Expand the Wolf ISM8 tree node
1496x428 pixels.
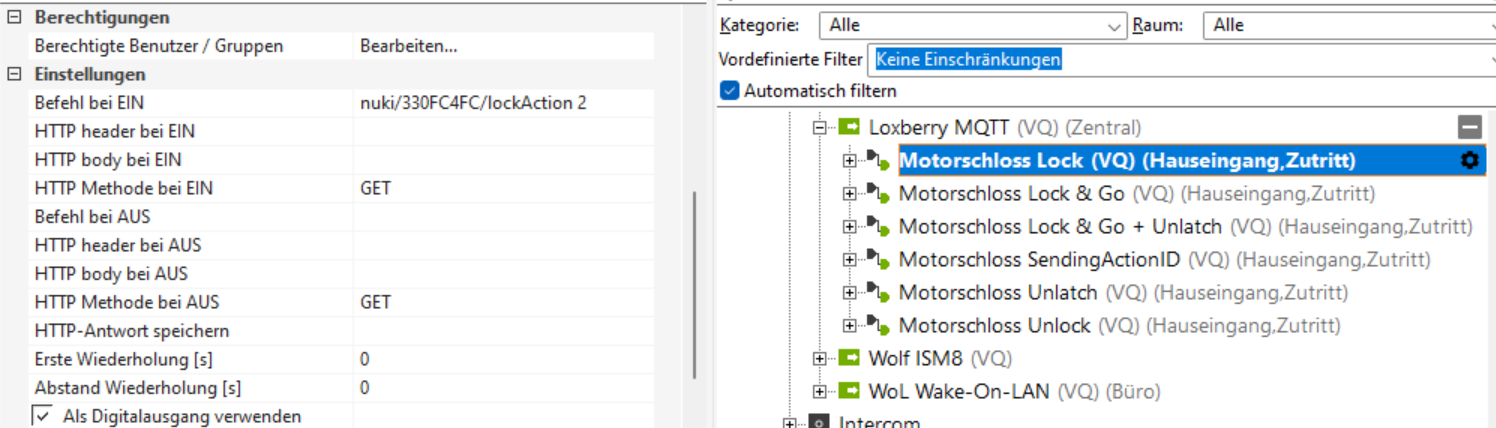(x=819, y=358)
